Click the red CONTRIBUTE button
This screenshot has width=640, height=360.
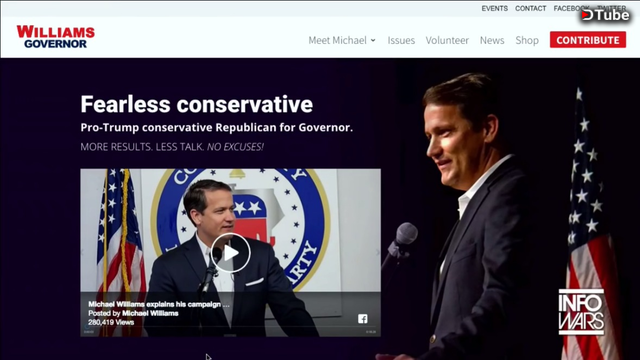(587, 40)
